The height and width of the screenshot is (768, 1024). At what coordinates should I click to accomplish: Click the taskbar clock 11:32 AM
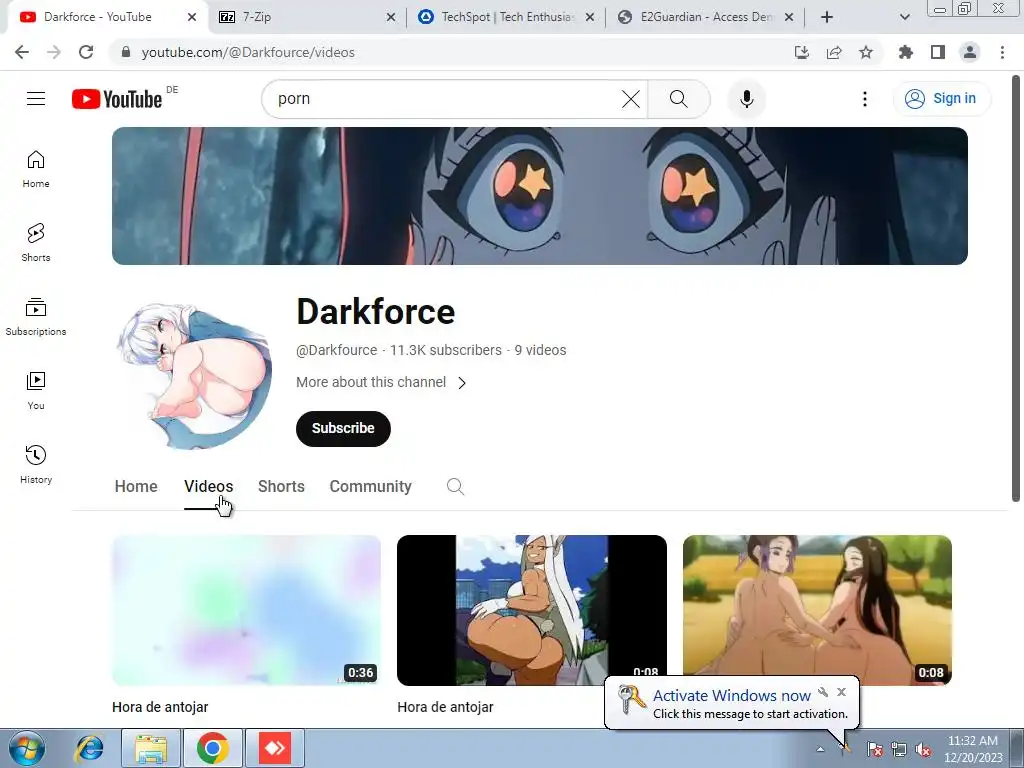(x=972, y=741)
